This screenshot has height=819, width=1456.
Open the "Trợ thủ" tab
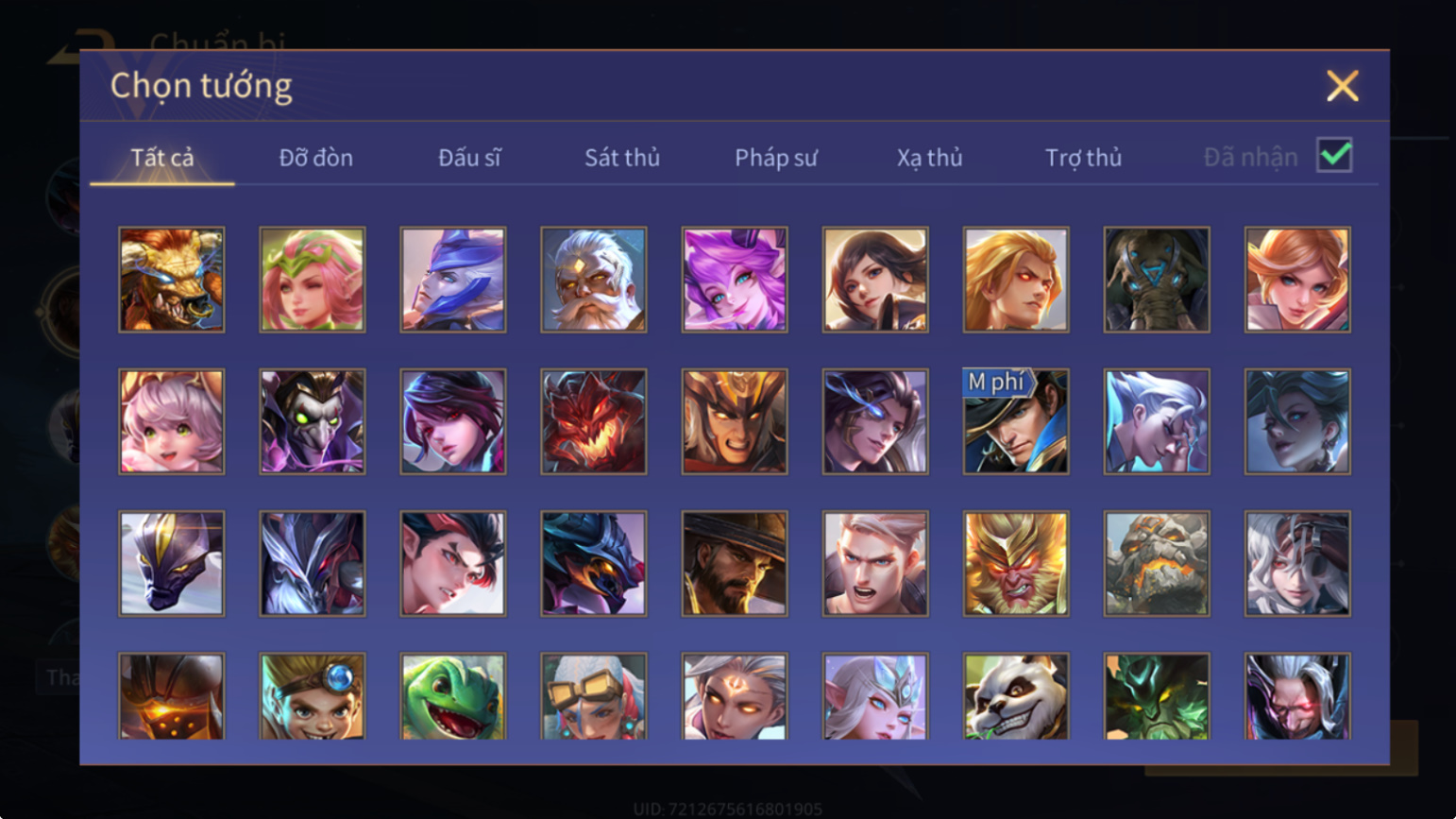pos(1084,158)
